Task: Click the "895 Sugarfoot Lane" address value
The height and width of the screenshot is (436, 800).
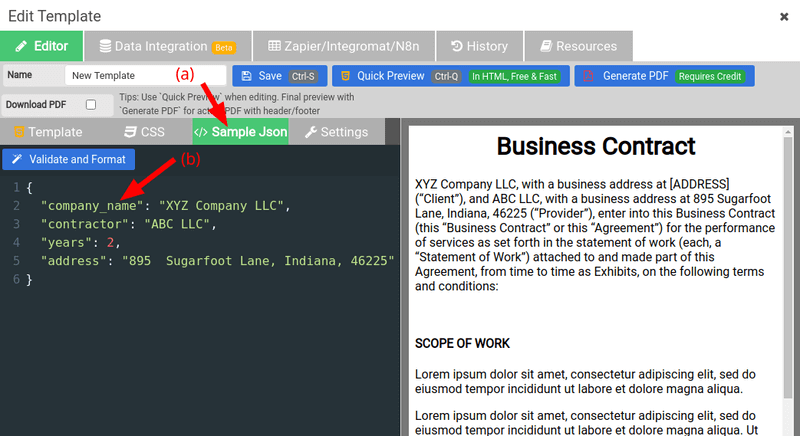Action: click(258, 261)
